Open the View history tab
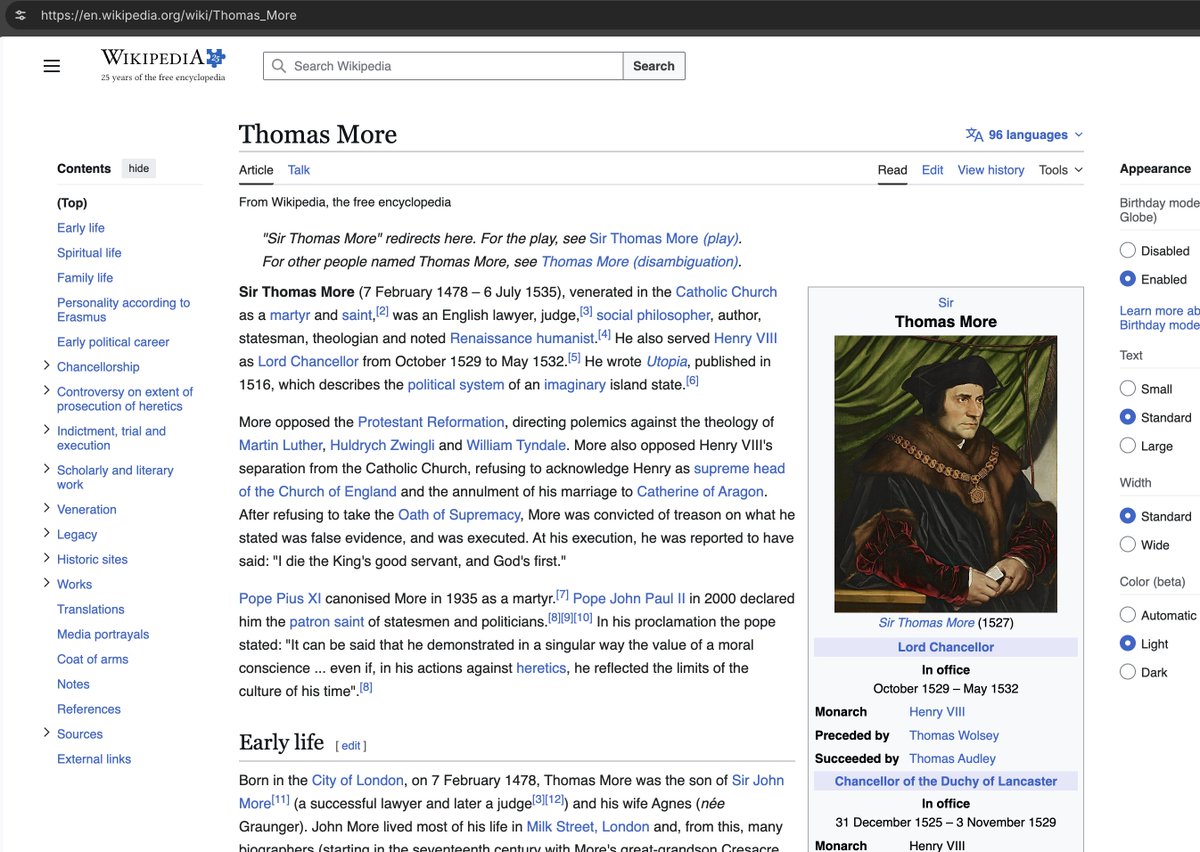 [x=991, y=170]
